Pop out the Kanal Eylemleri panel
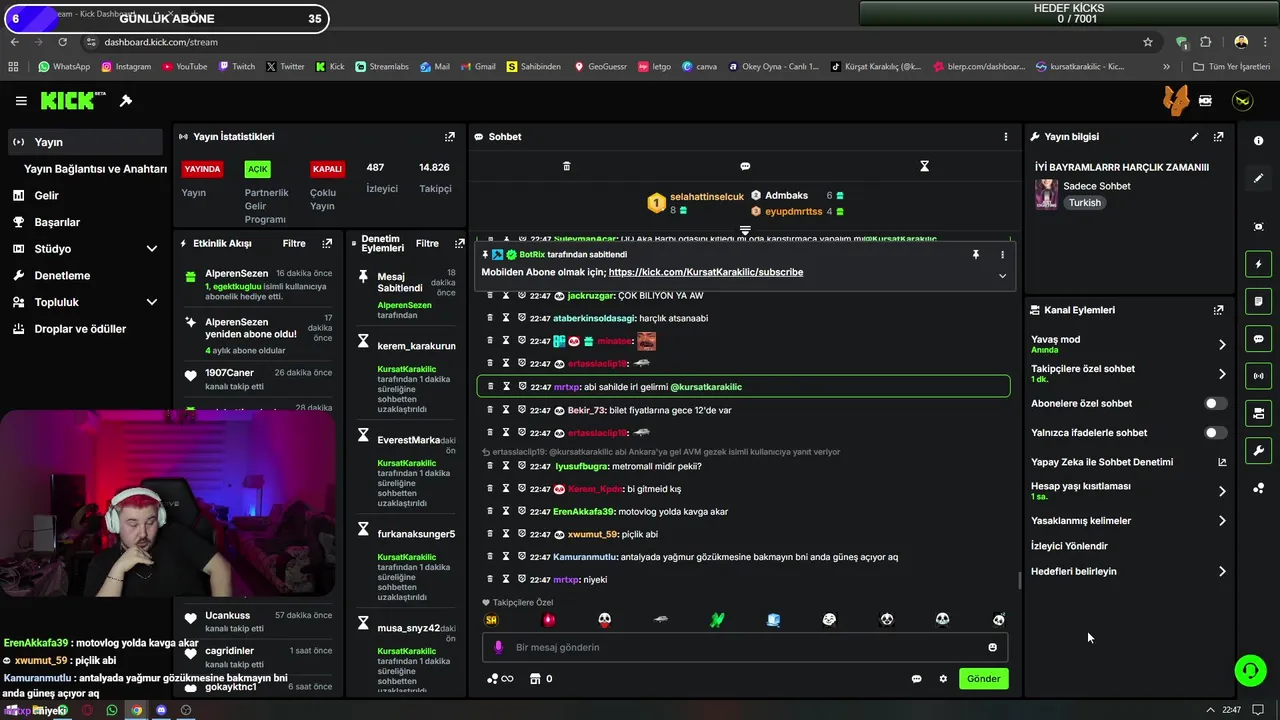The image size is (1280, 720). coord(1218,310)
